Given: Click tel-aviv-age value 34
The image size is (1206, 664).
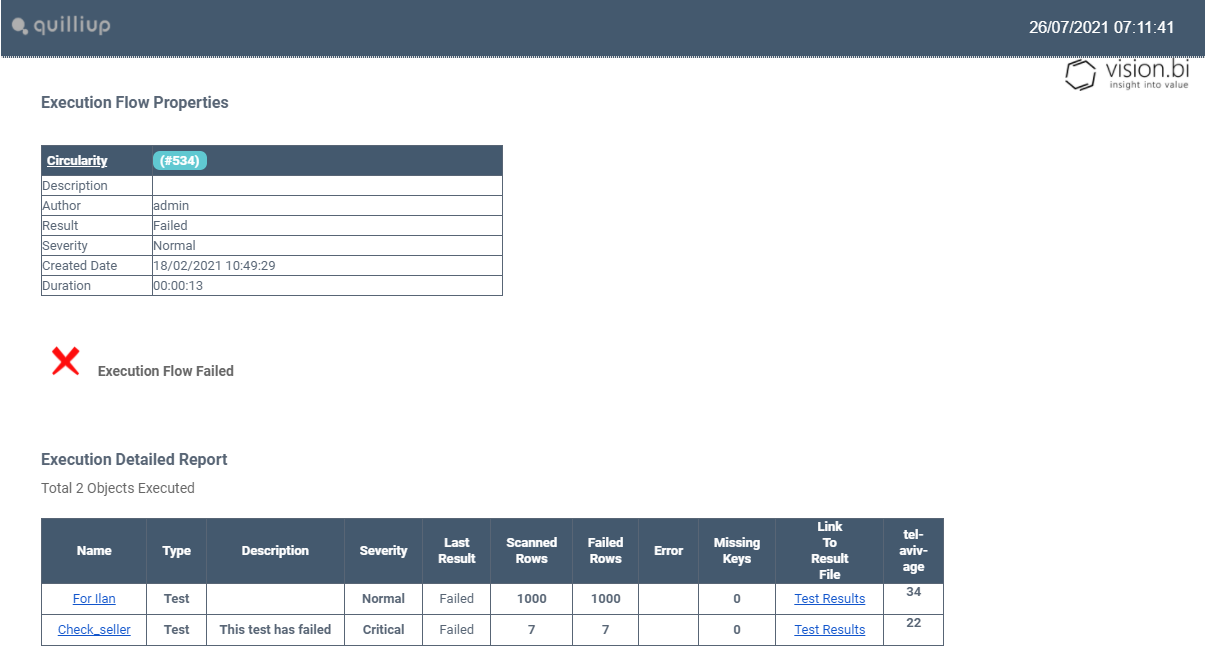Looking at the screenshot, I should pos(914,592).
